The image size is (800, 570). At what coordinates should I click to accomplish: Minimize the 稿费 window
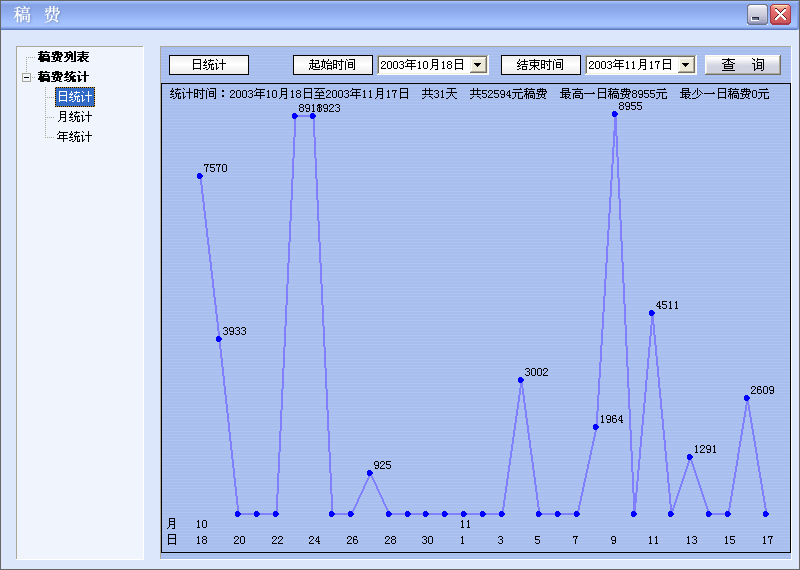757,15
